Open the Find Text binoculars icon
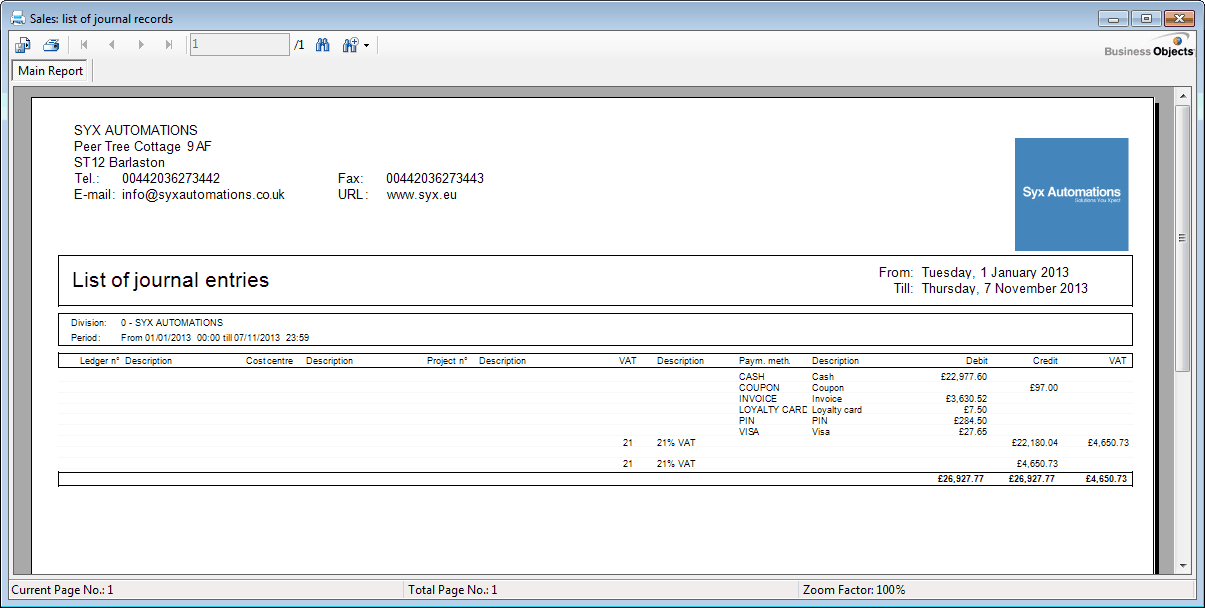This screenshot has height=608, width=1205. [x=323, y=45]
